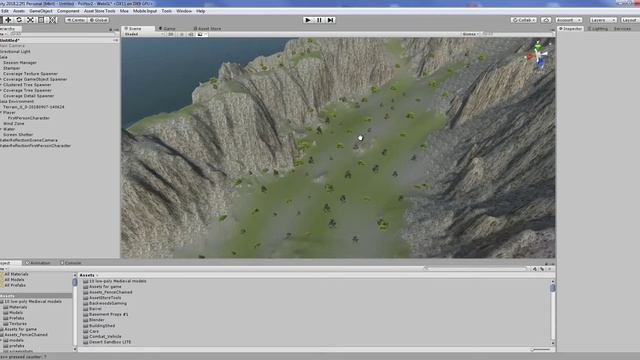Viewport: 640px width, 360px height.
Task: Toggle Scene view audio
Action: tap(191, 34)
